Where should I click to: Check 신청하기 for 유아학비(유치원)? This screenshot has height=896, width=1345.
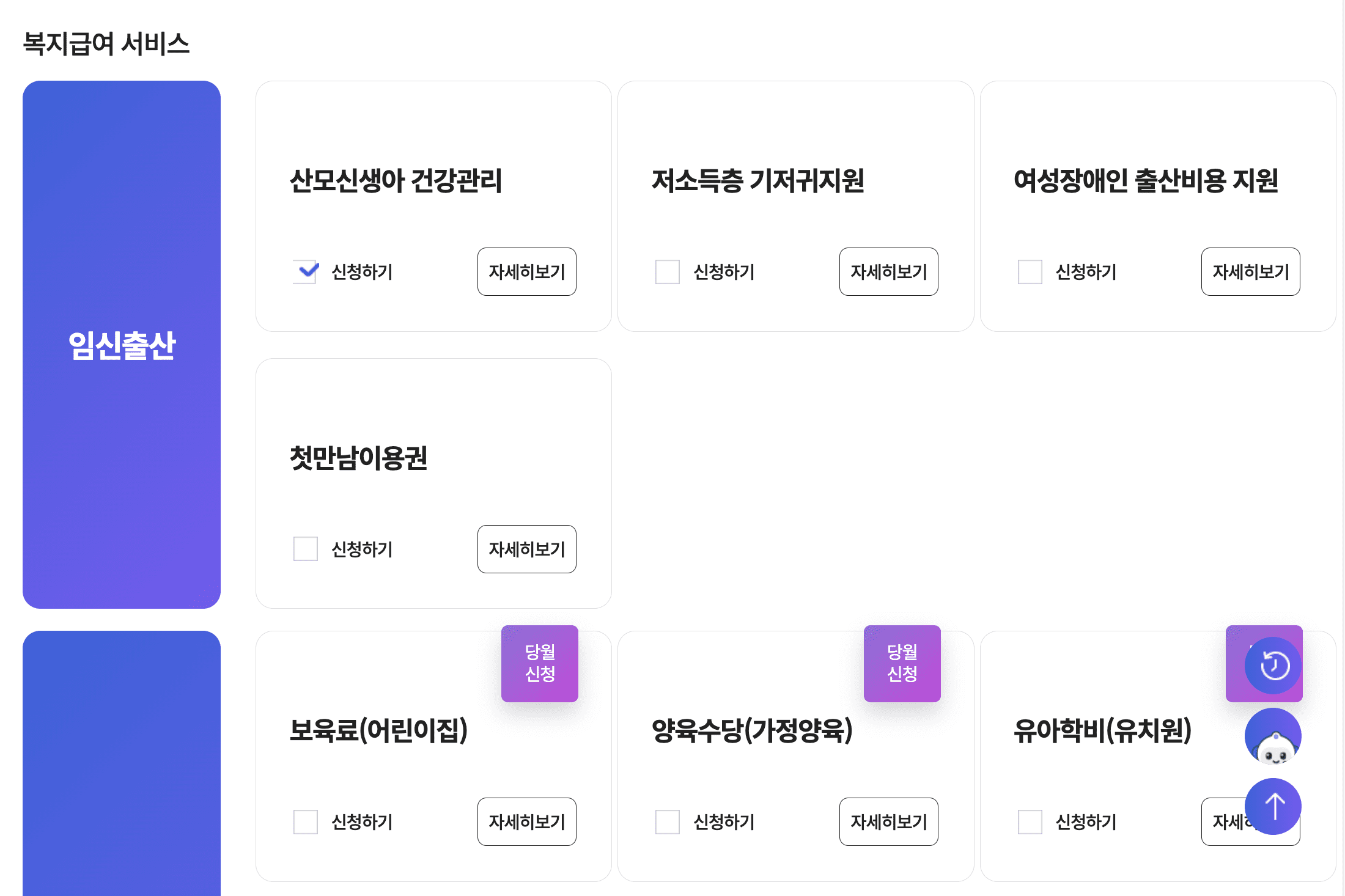click(x=1030, y=822)
